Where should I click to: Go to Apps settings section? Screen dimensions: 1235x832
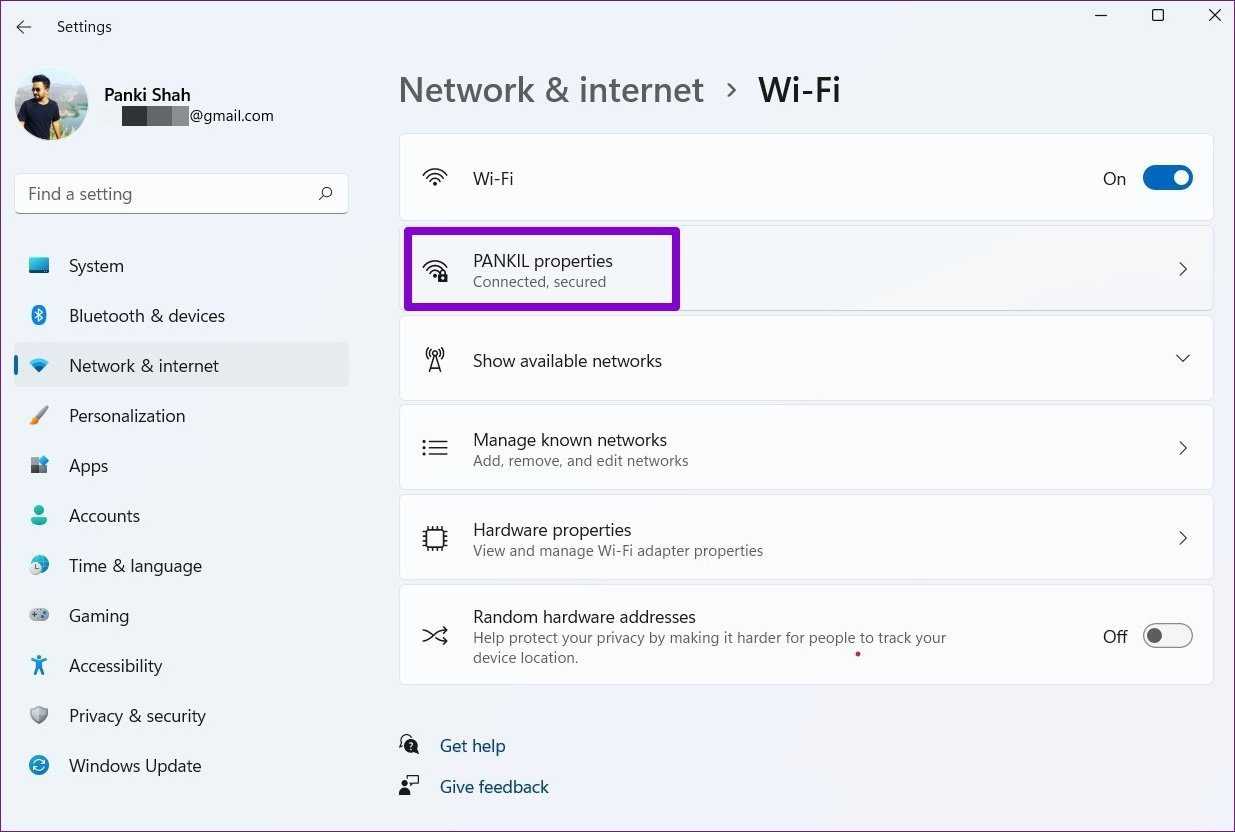(x=88, y=466)
